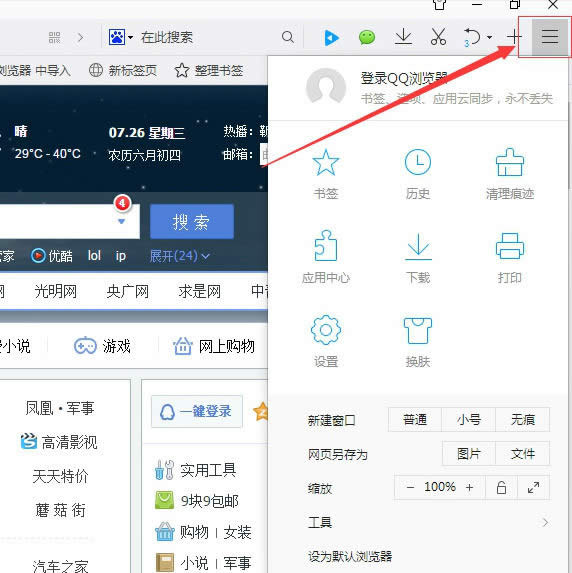This screenshot has width=572, height=573.
Task: Expand the undo closed tabs dropdown arrow
Action: (x=489, y=37)
